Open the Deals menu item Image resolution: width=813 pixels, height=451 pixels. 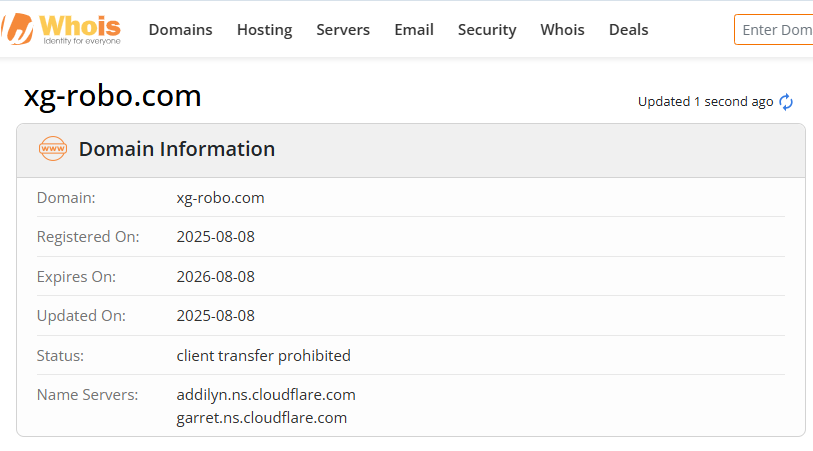tap(628, 30)
